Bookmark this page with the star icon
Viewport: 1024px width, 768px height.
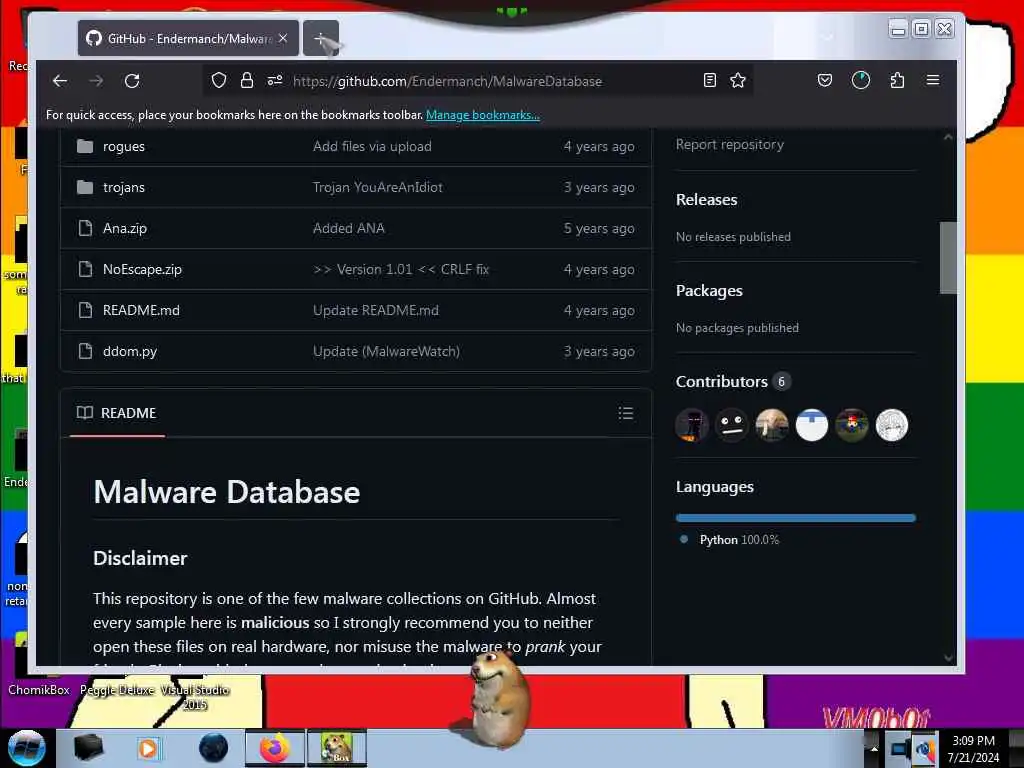pos(738,80)
